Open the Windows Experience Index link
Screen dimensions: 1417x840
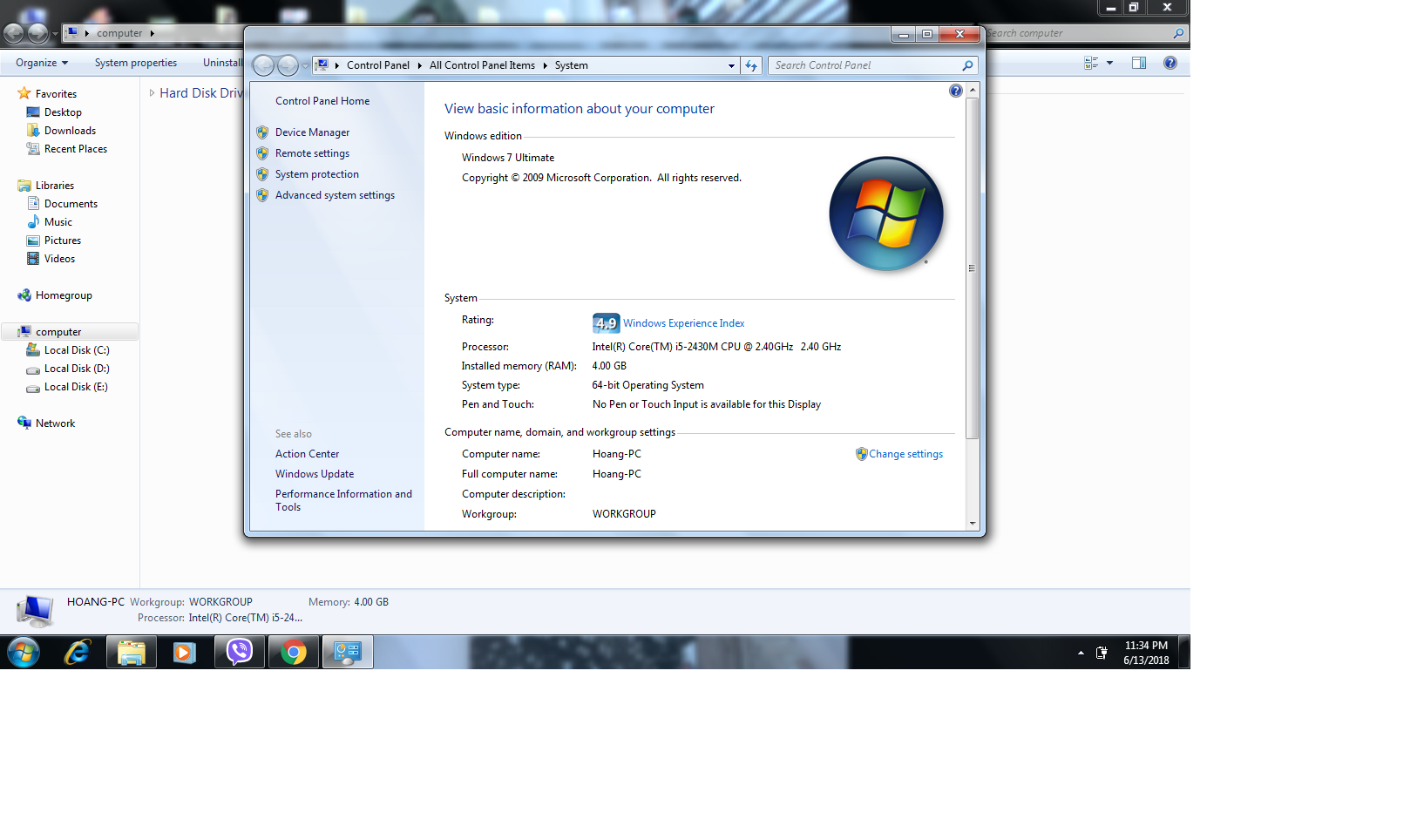(683, 323)
